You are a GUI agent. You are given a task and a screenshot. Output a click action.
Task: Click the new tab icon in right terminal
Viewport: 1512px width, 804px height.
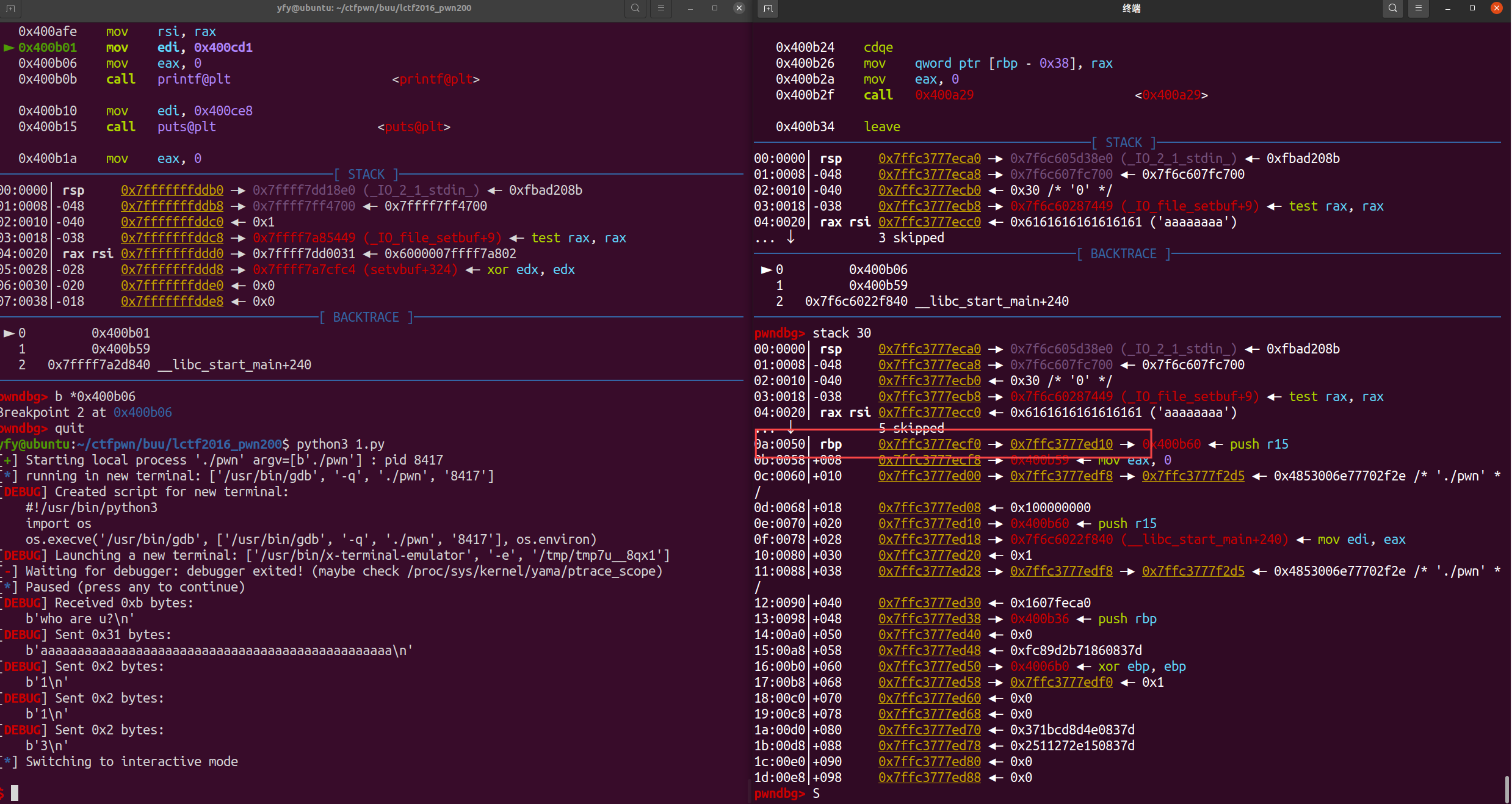tap(769, 9)
